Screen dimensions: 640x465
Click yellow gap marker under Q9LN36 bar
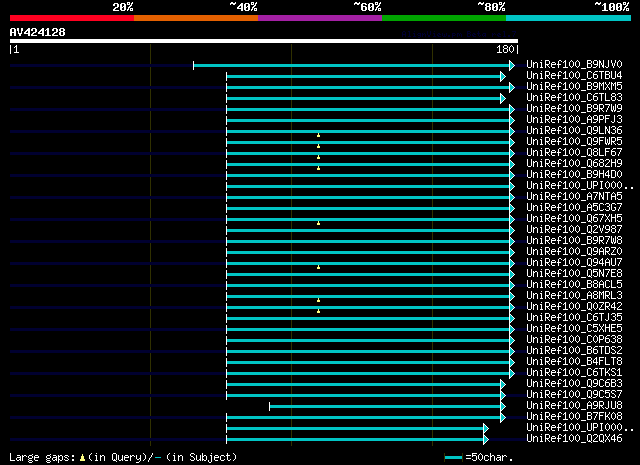click(x=318, y=135)
